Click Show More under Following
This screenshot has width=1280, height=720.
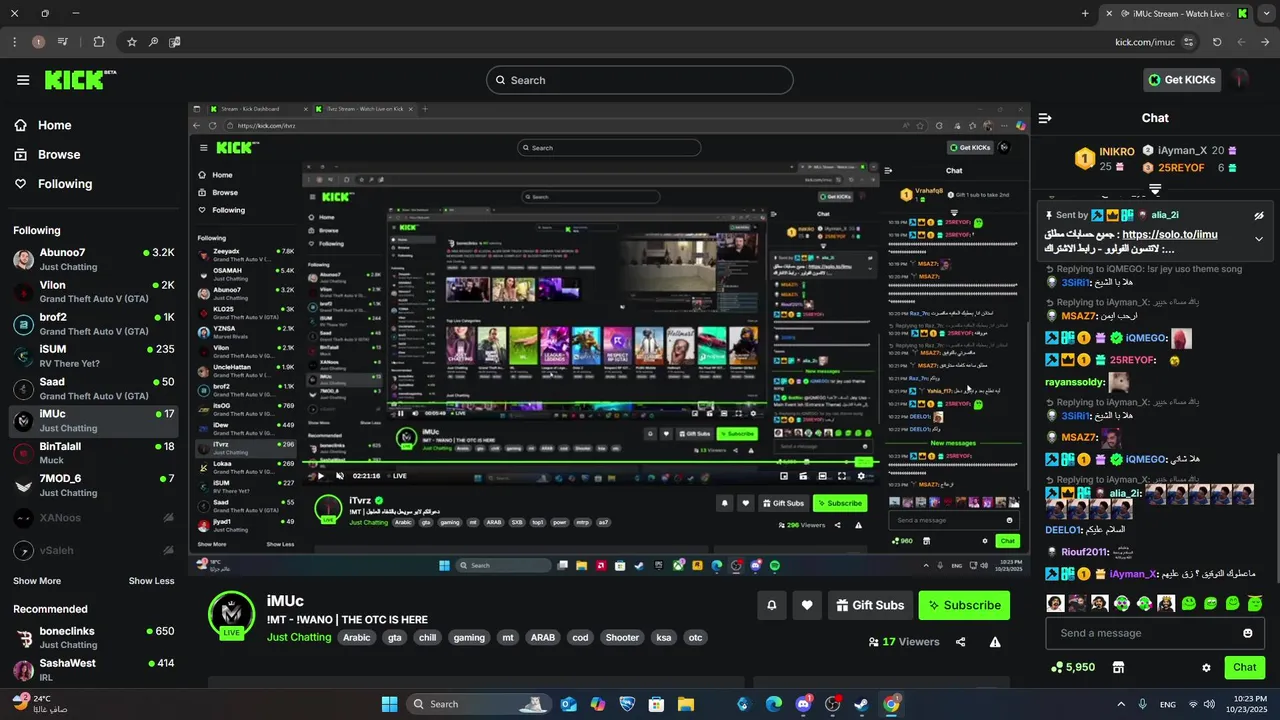click(37, 581)
